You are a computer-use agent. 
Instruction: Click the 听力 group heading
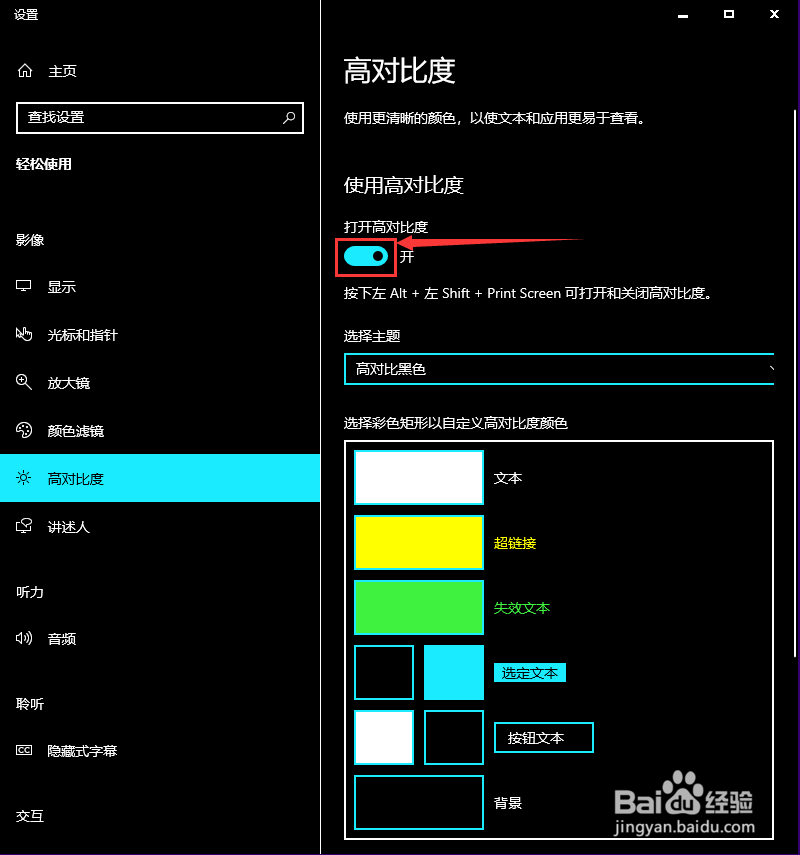tap(29, 592)
